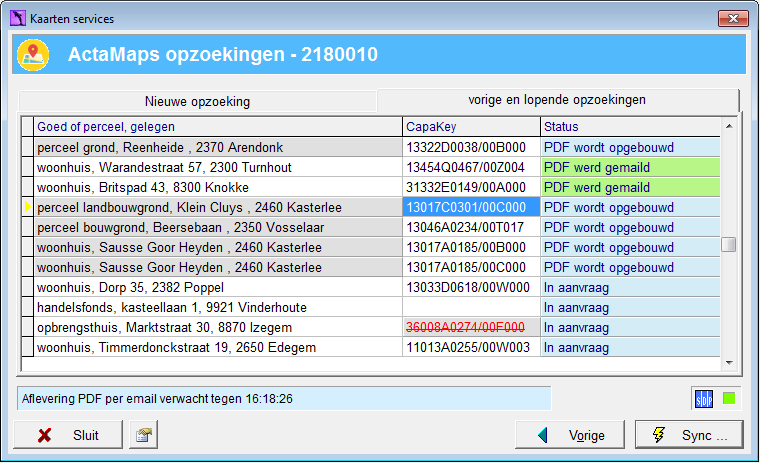The height and width of the screenshot is (463, 760).
Task: Click 'In aanvraag' status for Dorp 35 row
Action: tap(631, 287)
